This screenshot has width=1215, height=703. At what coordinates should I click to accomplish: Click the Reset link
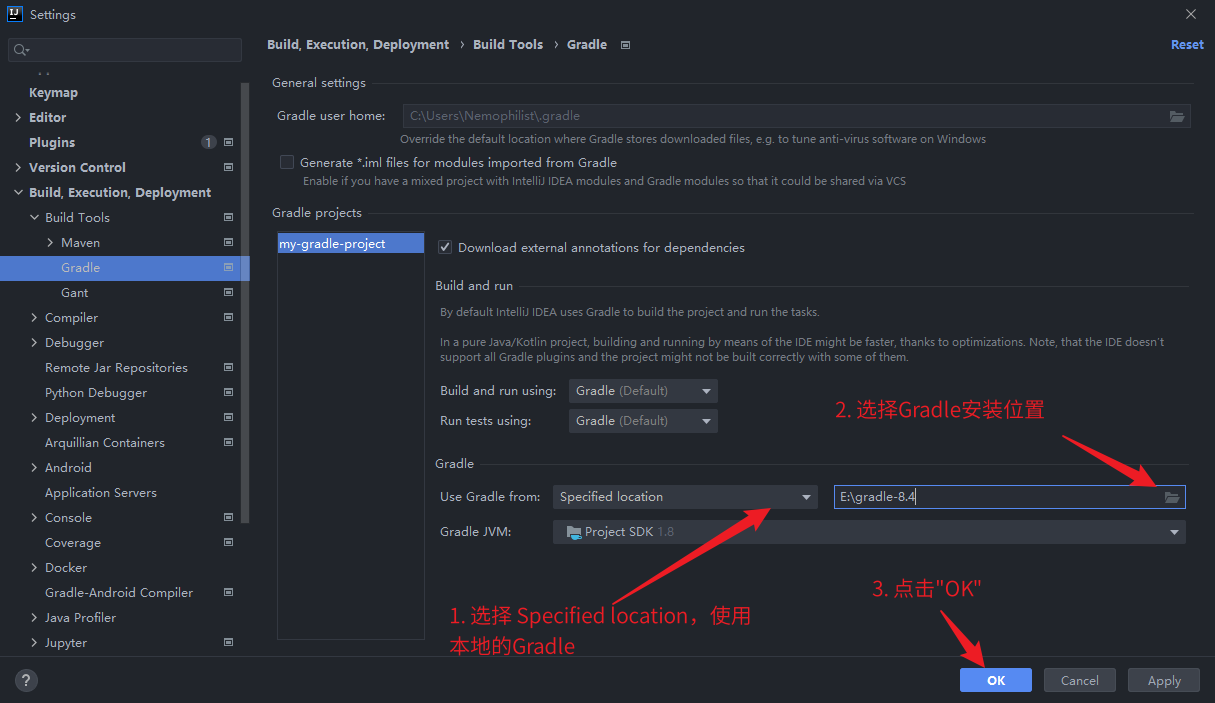pyautogui.click(x=1187, y=45)
